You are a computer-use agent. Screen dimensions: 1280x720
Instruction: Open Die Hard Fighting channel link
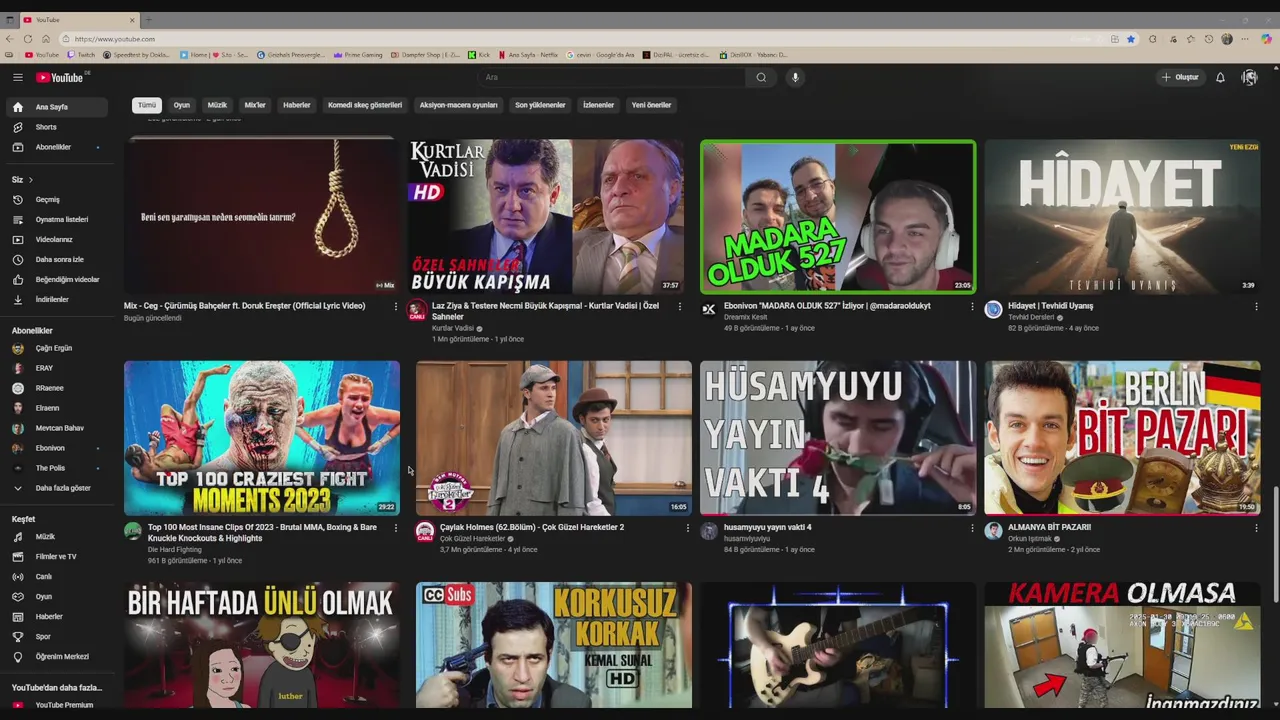174,549
